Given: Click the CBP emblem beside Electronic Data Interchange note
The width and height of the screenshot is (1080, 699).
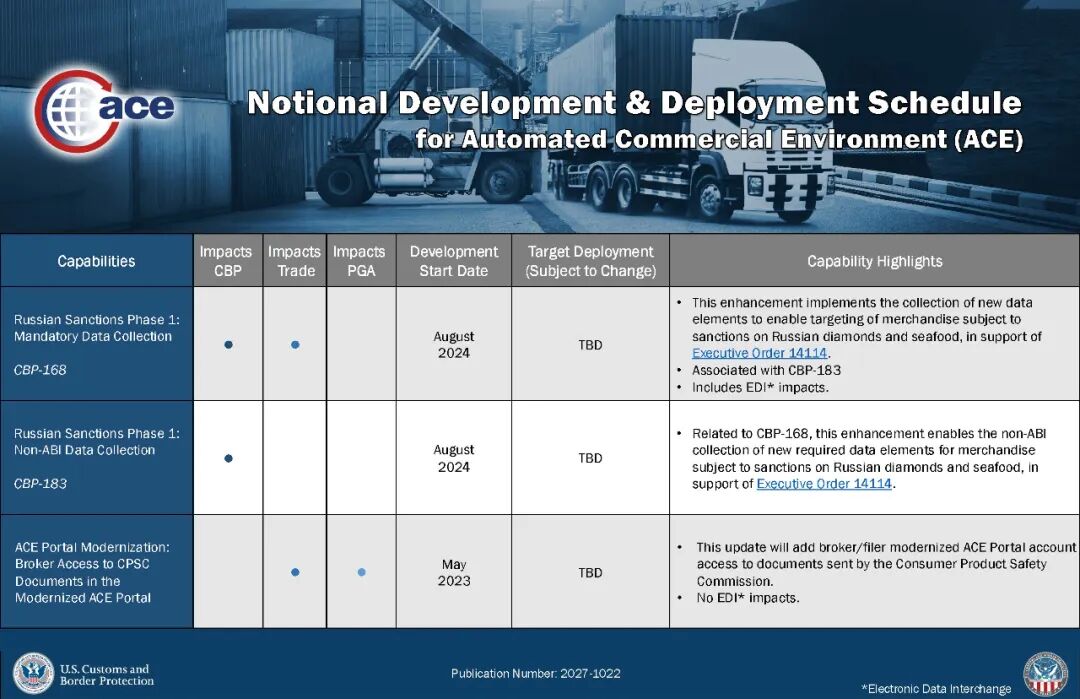Looking at the screenshot, I should coord(1045,674).
